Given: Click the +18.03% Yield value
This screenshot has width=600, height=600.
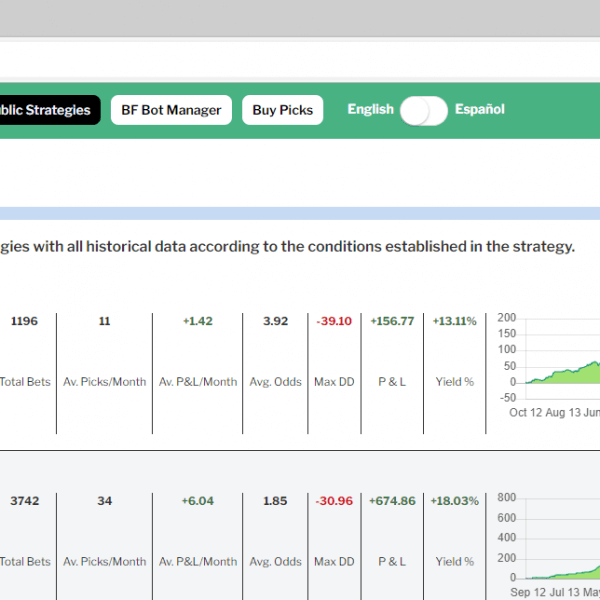Looking at the screenshot, I should [455, 501].
